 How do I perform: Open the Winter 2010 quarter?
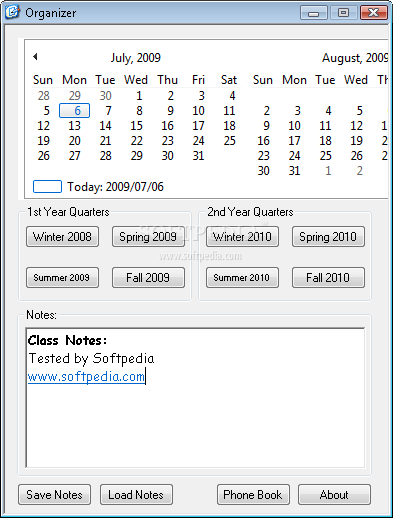(242, 237)
